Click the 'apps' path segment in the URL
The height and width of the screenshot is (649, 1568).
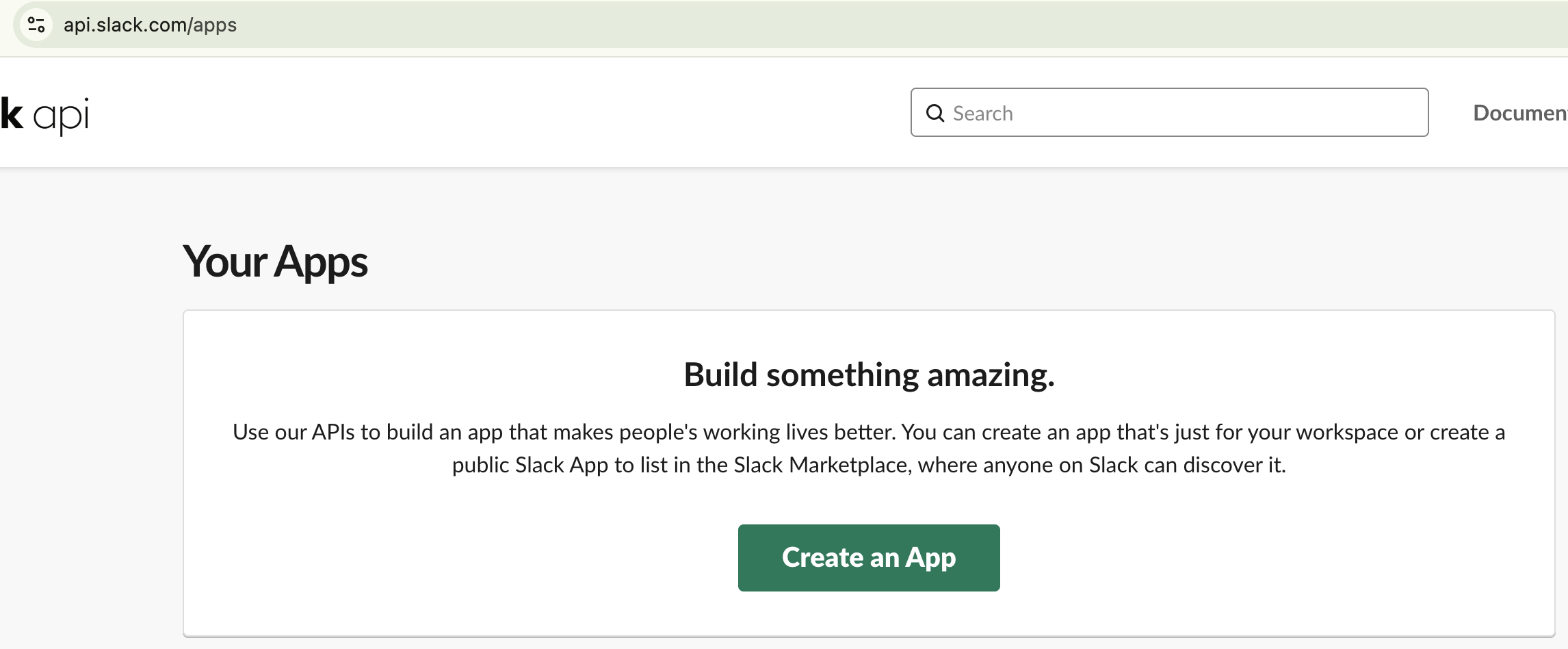215,25
